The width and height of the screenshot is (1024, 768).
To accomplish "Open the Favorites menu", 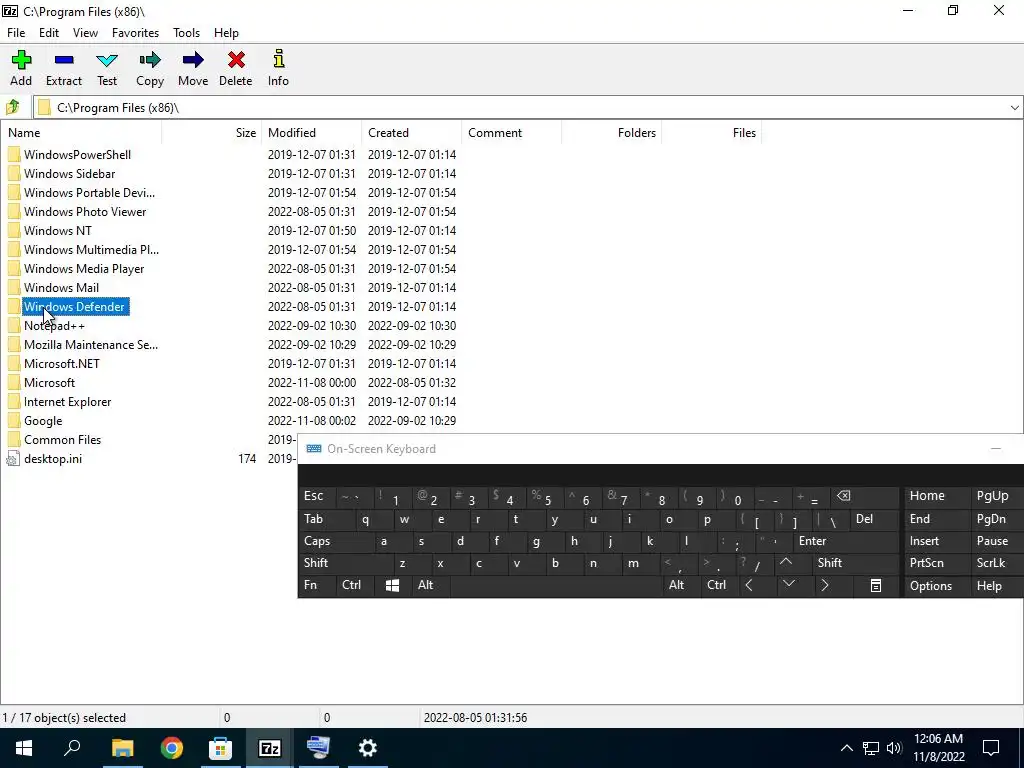I will coord(135,33).
